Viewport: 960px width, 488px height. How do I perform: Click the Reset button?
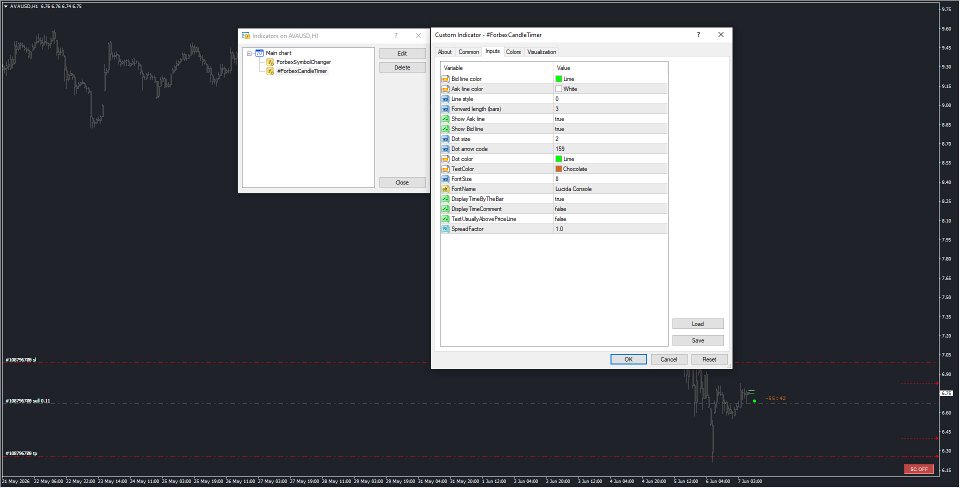(709, 359)
